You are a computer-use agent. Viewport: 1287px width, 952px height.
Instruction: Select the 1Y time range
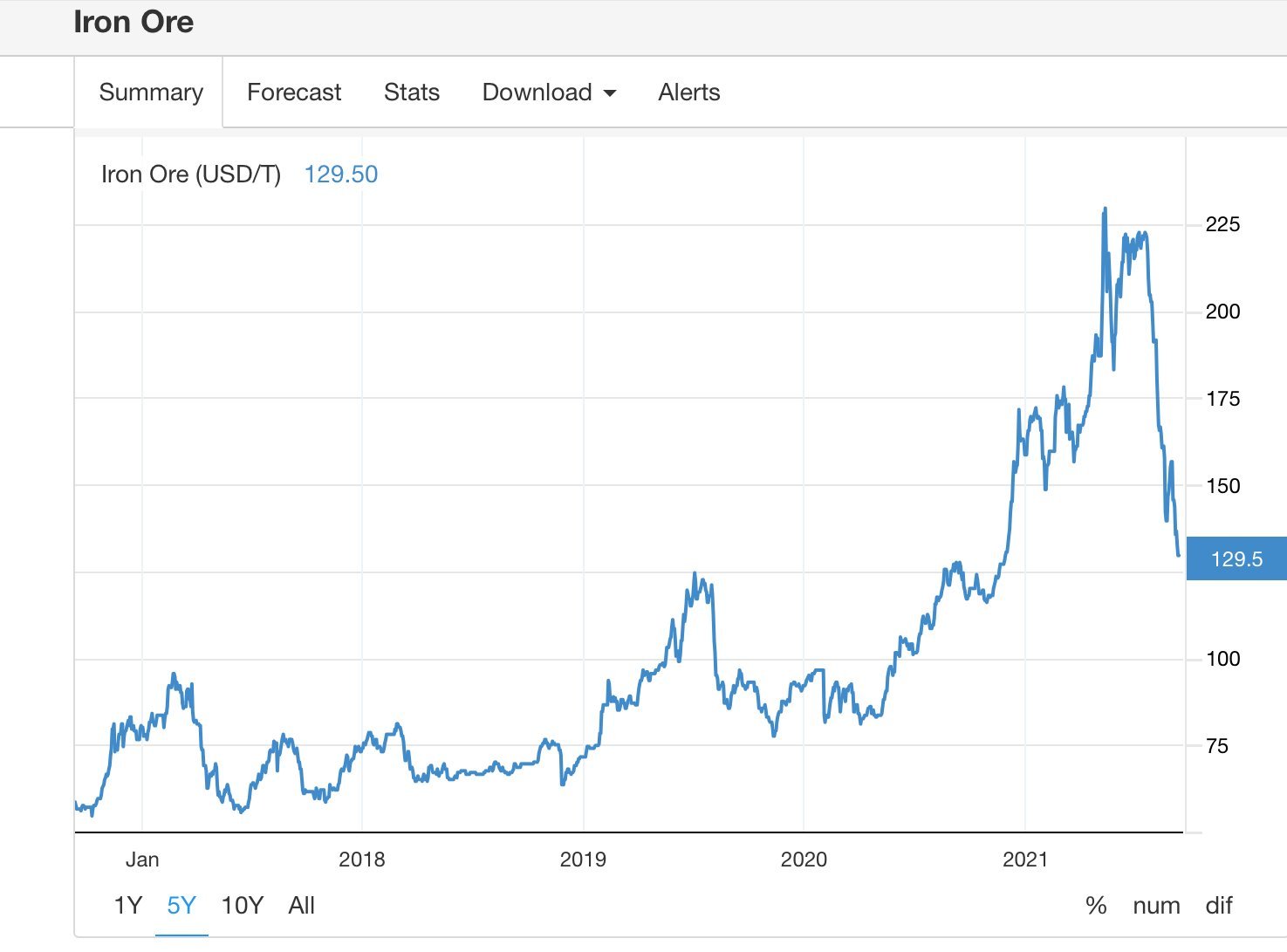coord(127,906)
